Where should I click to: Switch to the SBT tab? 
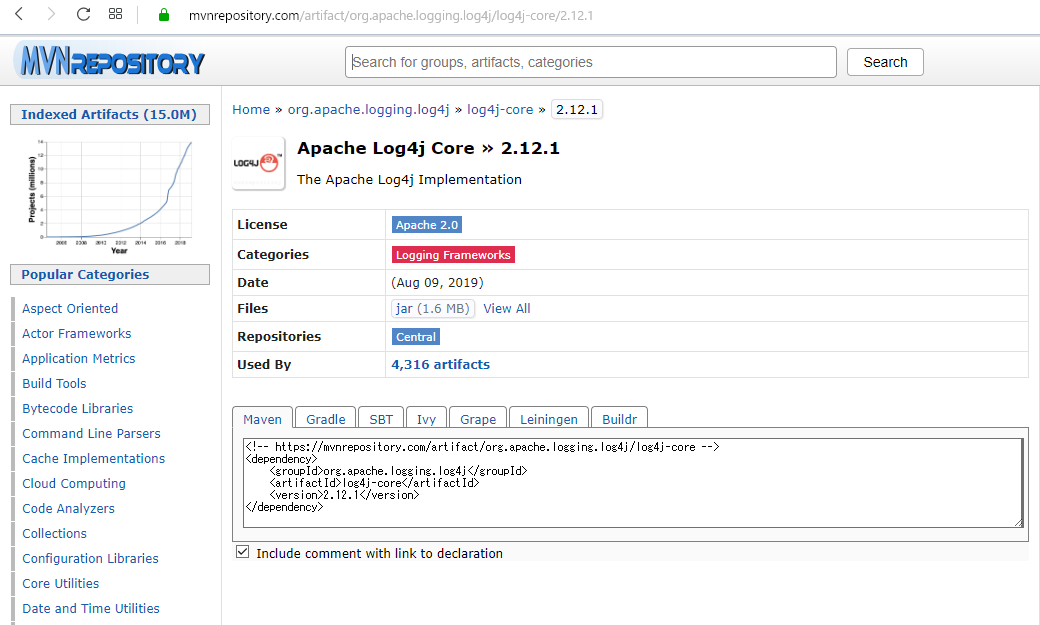pos(381,419)
